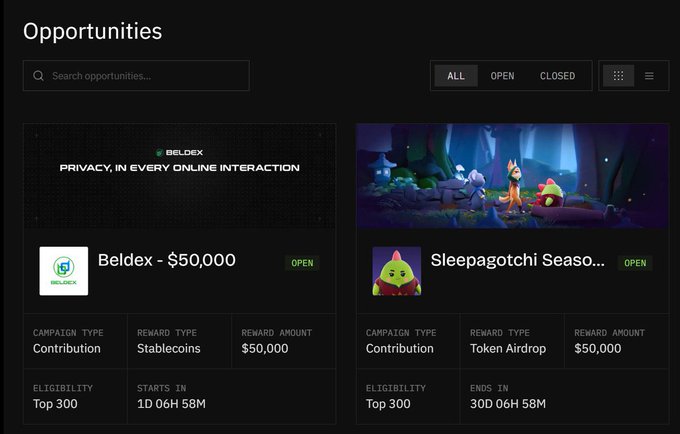
Task: Click Beldex card's $50,000 reward amount value
Action: [x=265, y=348]
